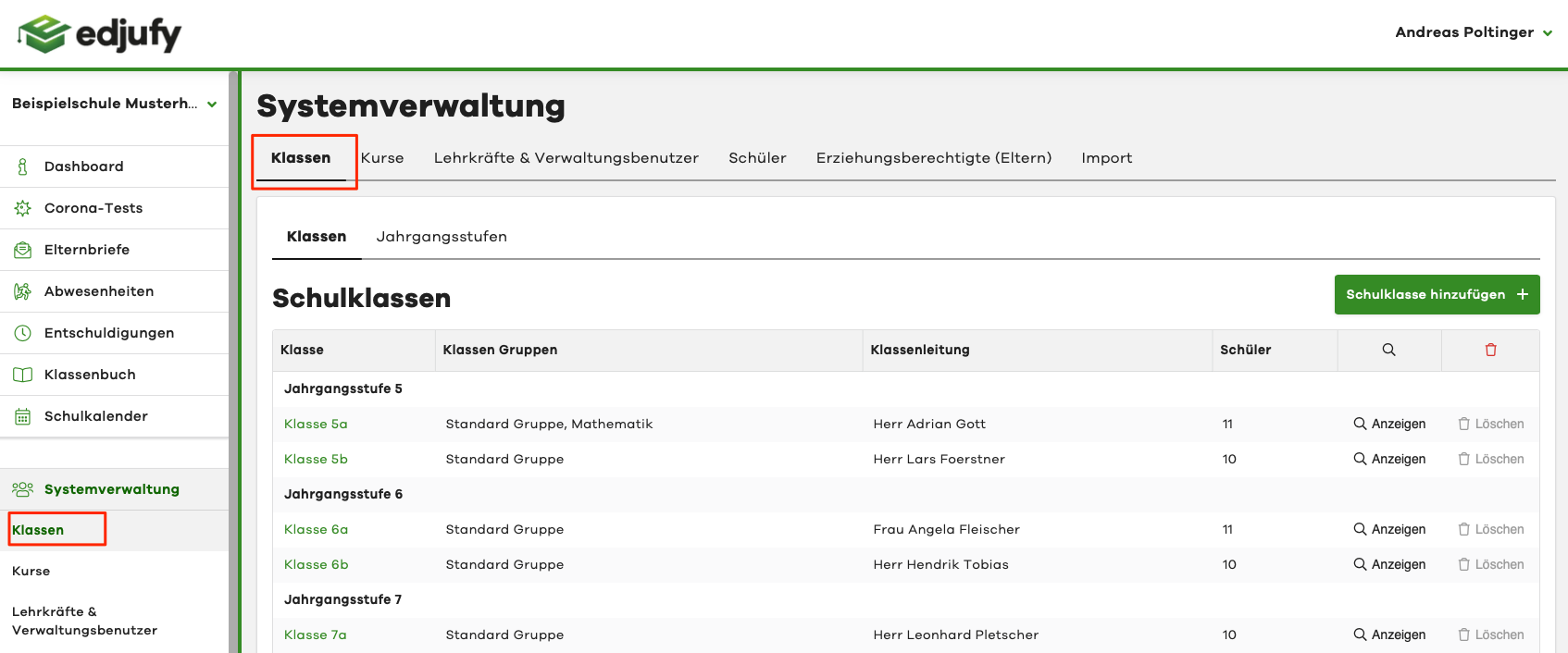The image size is (1568, 653).
Task: Click the search magnifier in table header
Action: pos(1388,350)
